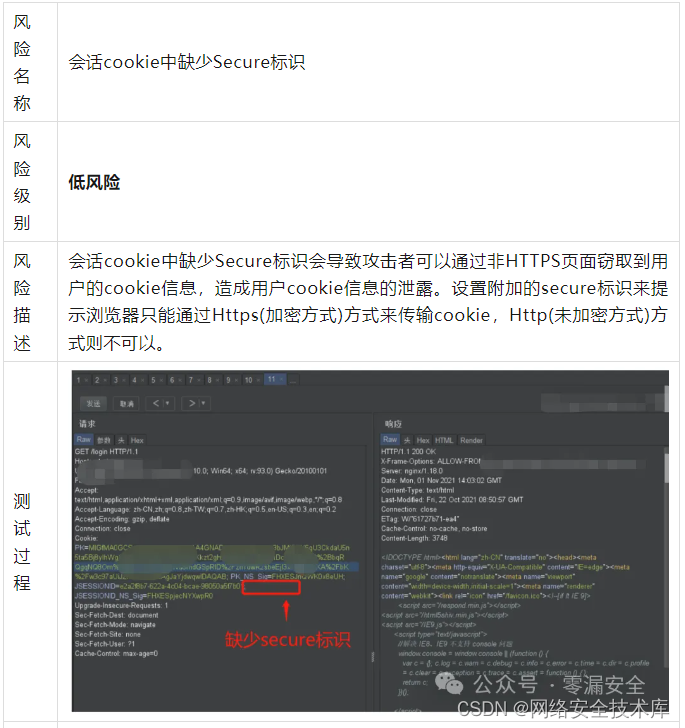Click the response pane vertical scrollbar
The image size is (685, 728).
point(666,469)
